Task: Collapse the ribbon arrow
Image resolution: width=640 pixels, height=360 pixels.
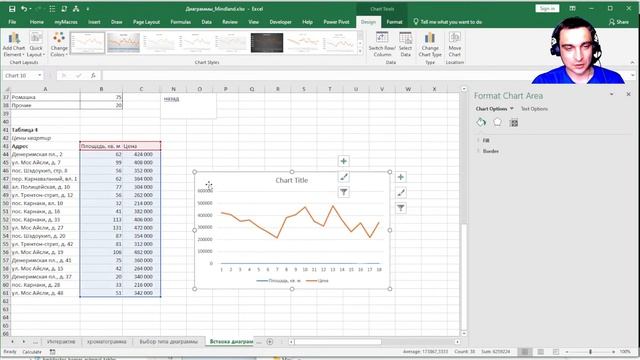Action: [632, 62]
